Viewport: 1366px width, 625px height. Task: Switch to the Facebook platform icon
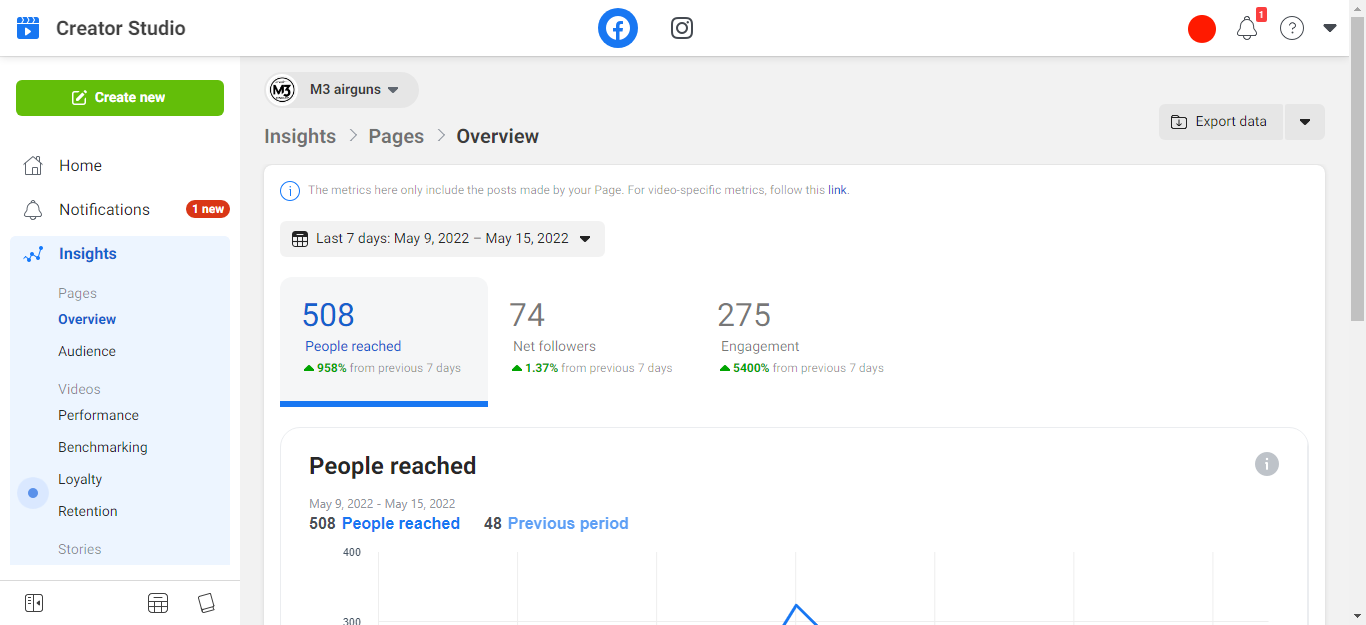[x=618, y=28]
